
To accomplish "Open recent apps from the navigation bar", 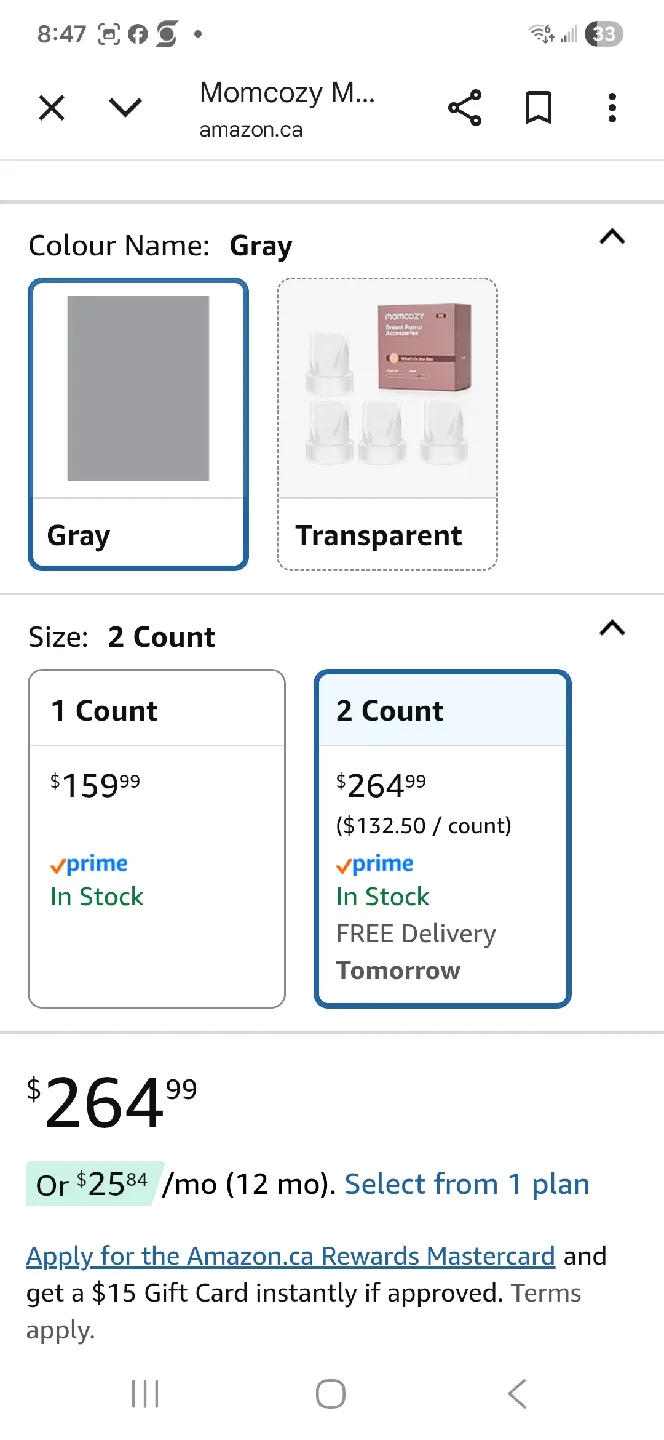I will [x=145, y=1392].
